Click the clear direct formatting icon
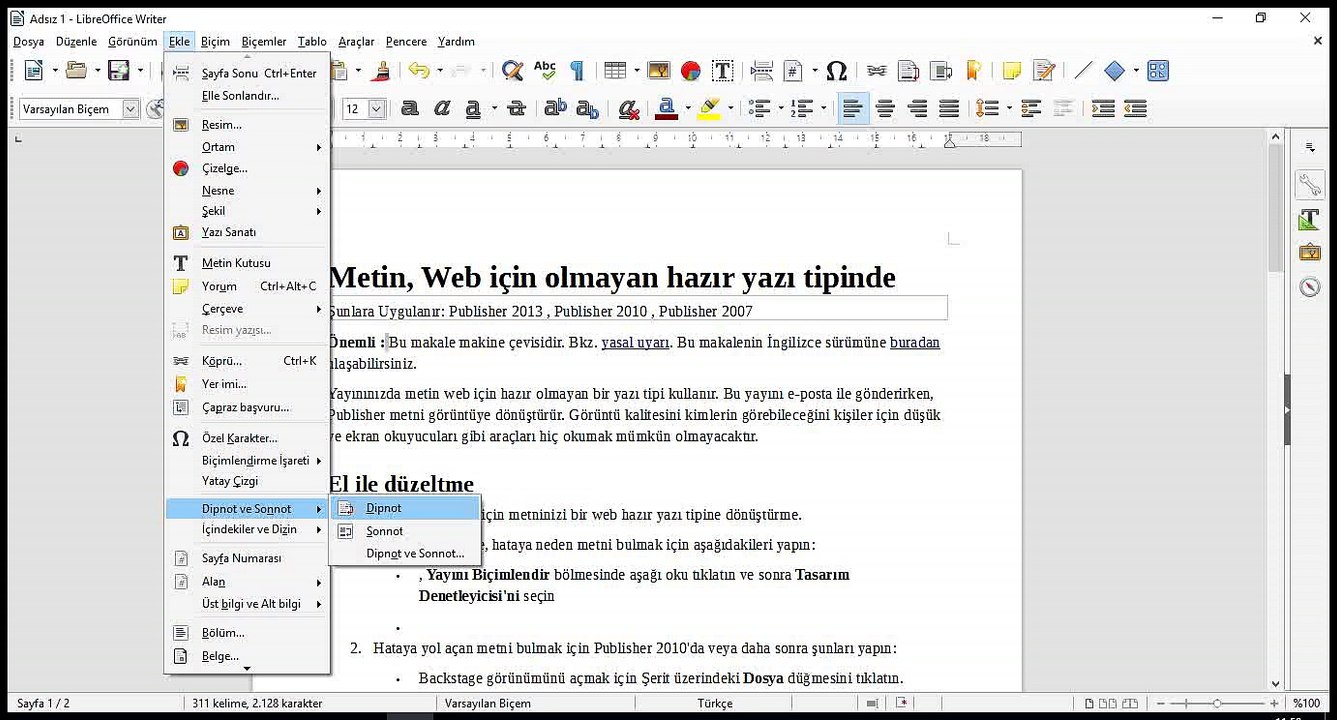This screenshot has height=720, width=1337. pos(628,108)
